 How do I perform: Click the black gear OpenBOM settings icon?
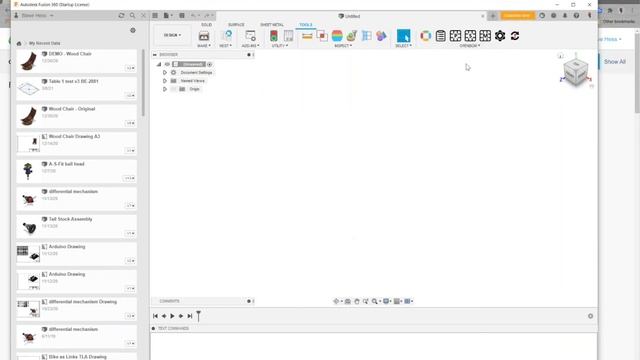500,36
